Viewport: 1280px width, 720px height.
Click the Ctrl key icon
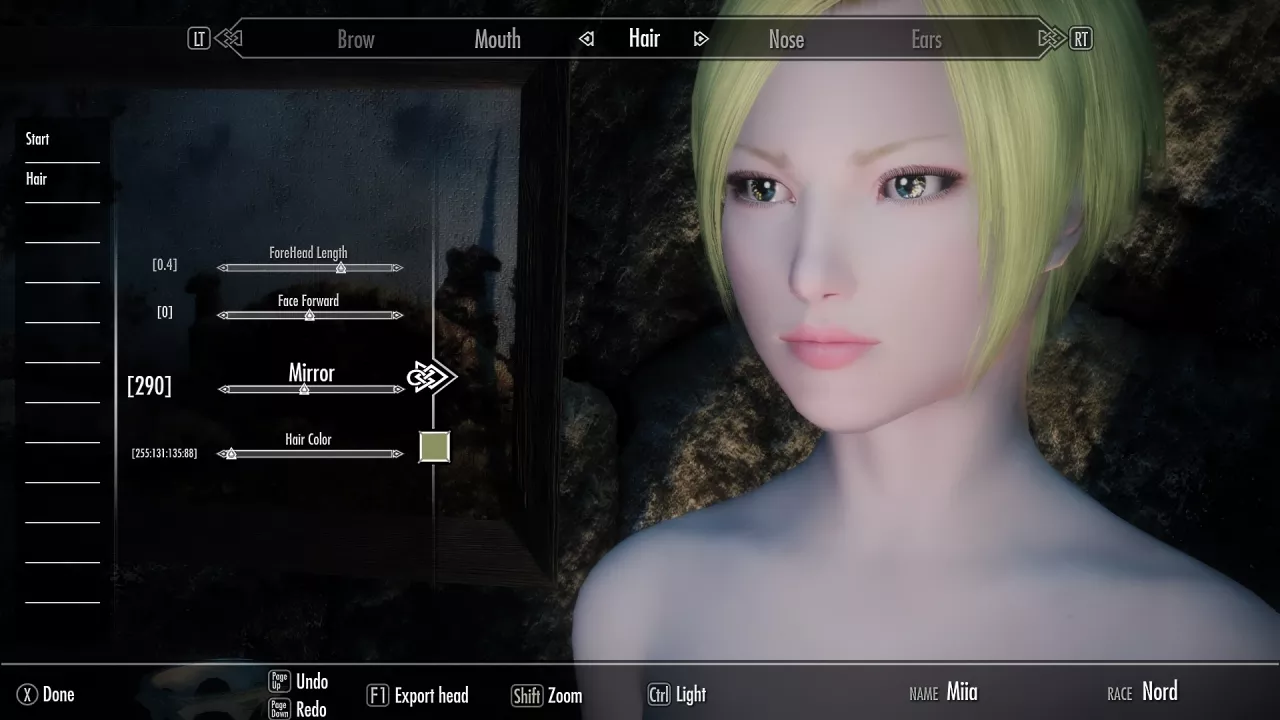coord(659,694)
